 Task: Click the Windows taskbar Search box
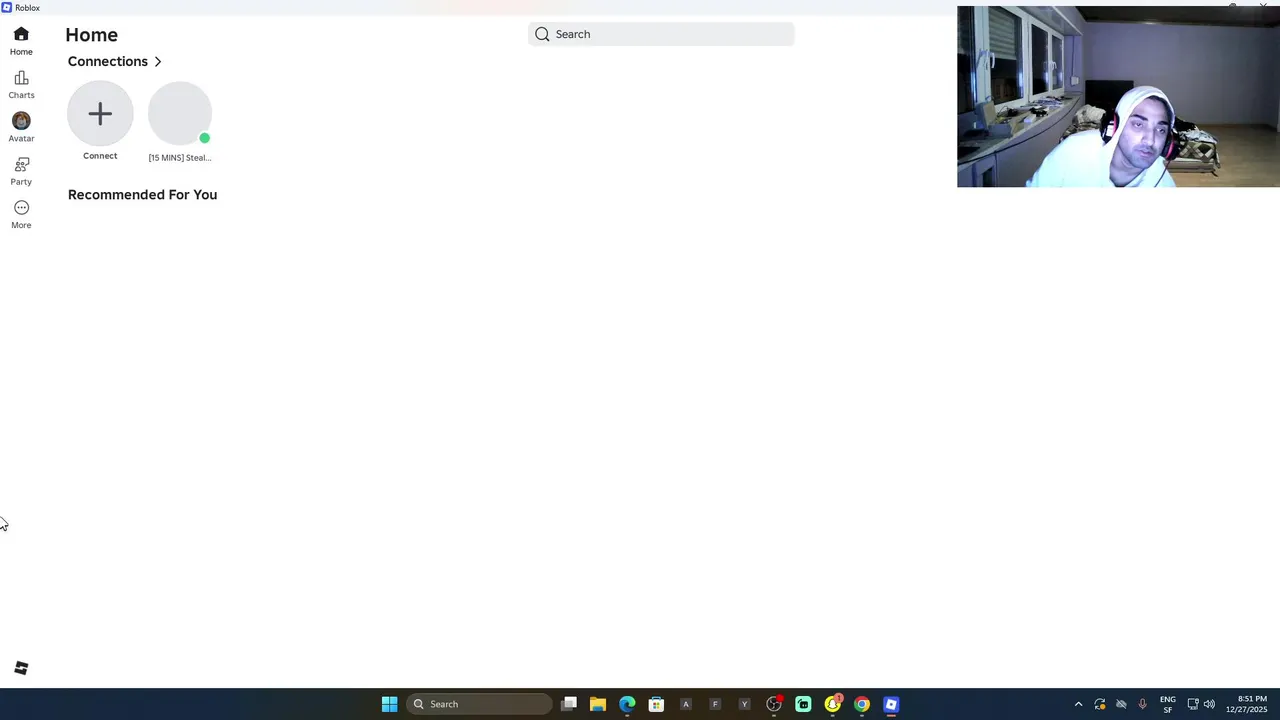479,704
